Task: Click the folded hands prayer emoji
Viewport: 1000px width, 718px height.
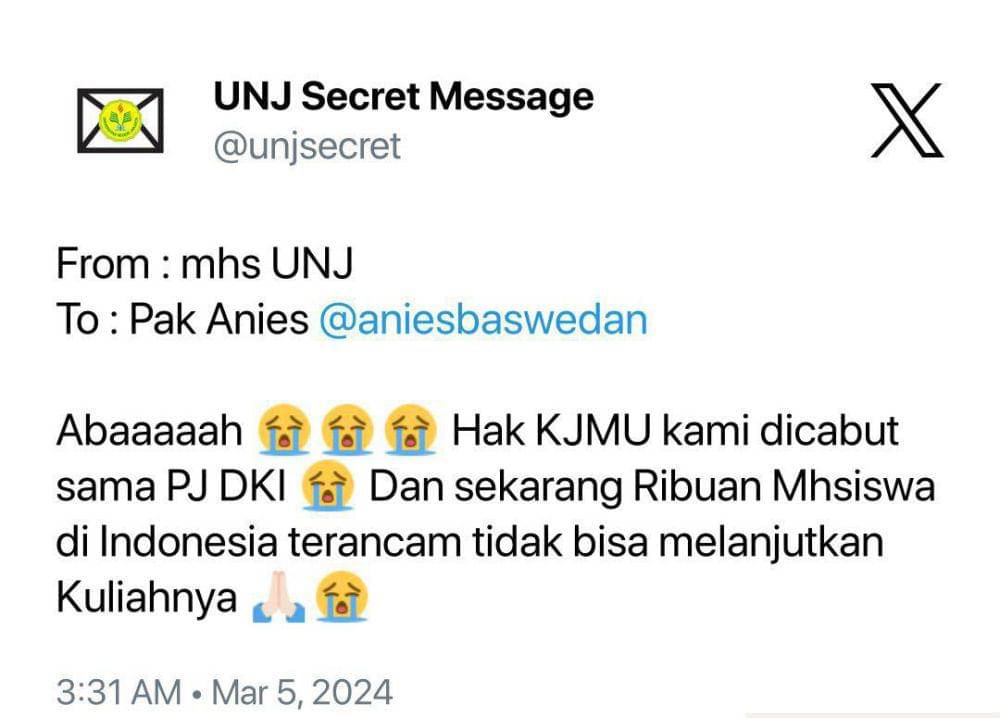Action: (x=278, y=597)
